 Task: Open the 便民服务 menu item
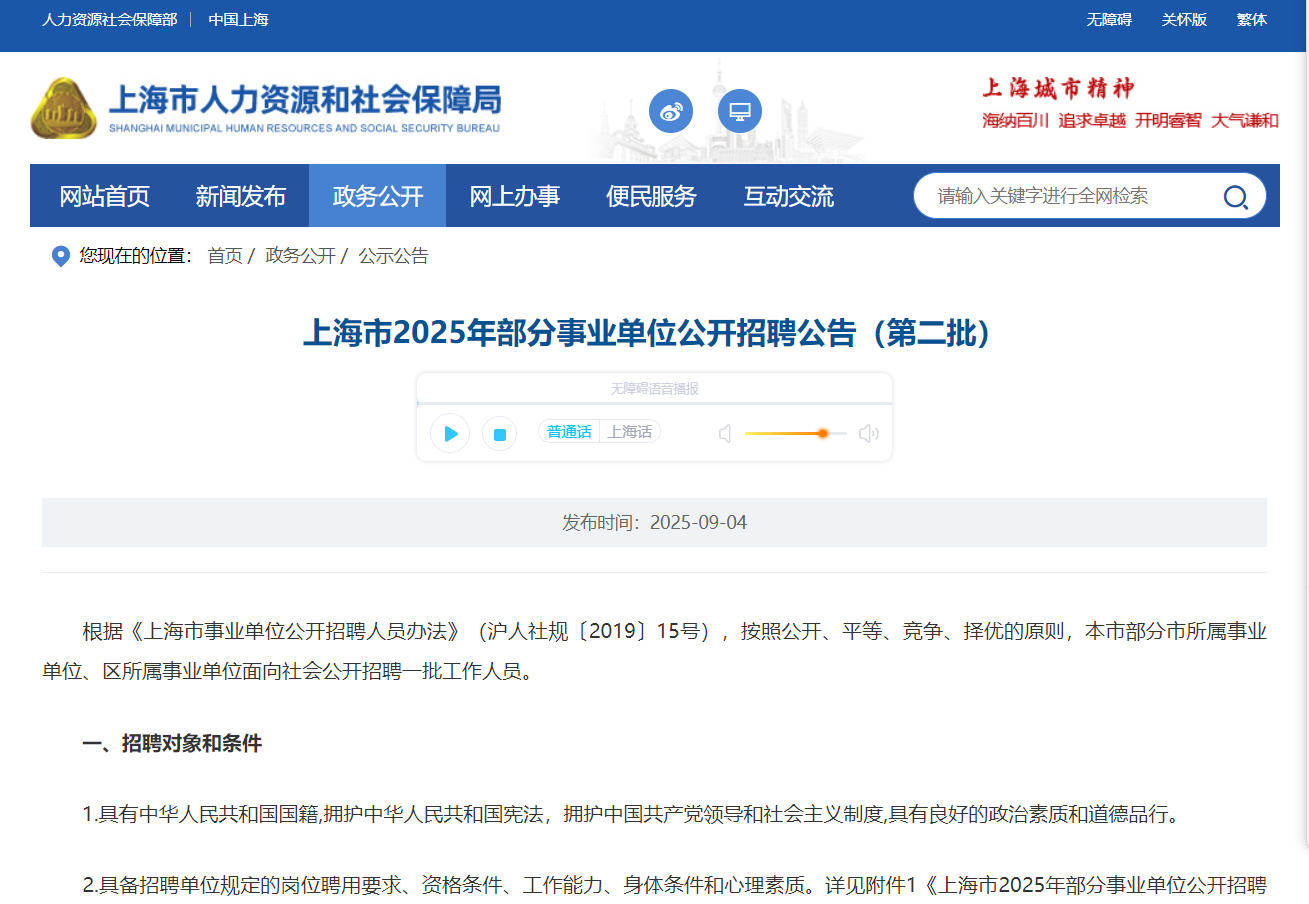pos(651,196)
